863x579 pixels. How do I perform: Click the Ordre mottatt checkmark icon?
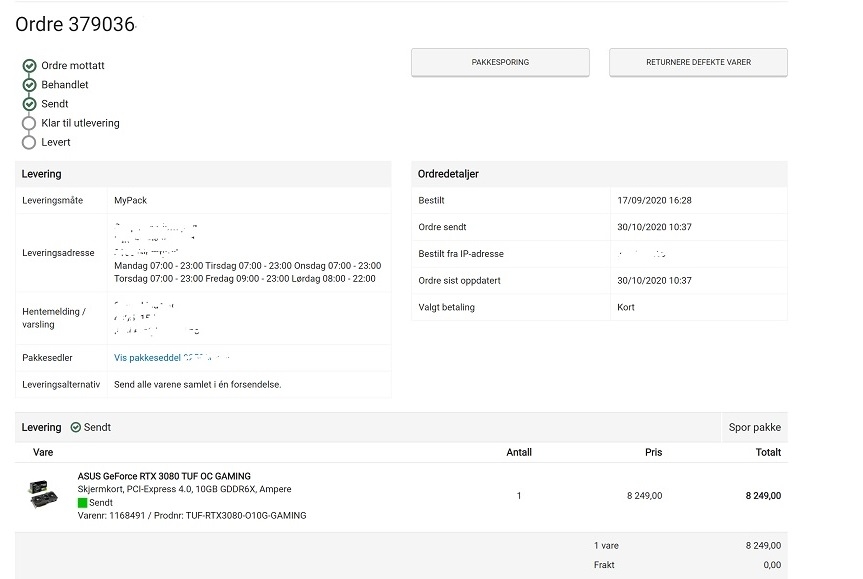[x=29, y=66]
